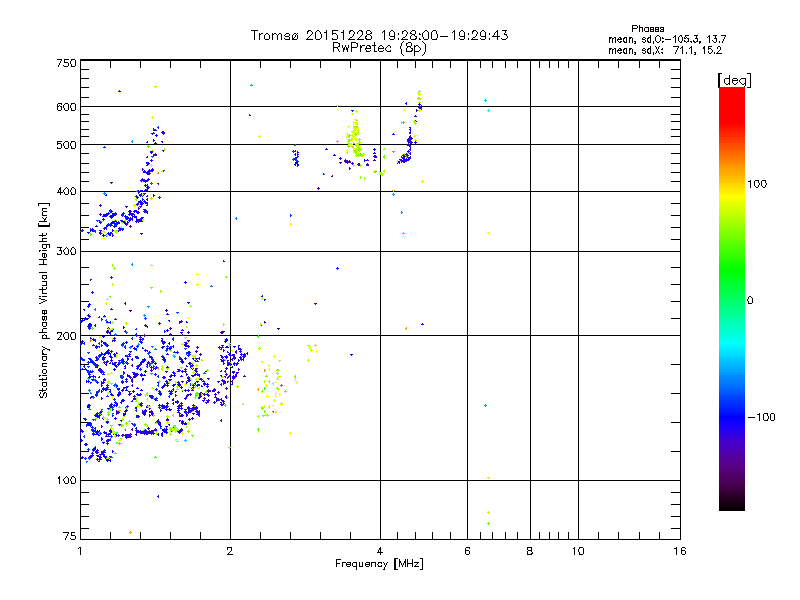The width and height of the screenshot is (800, 600).
Task: Click the x-axis tick label '8'
Action: (x=530, y=551)
